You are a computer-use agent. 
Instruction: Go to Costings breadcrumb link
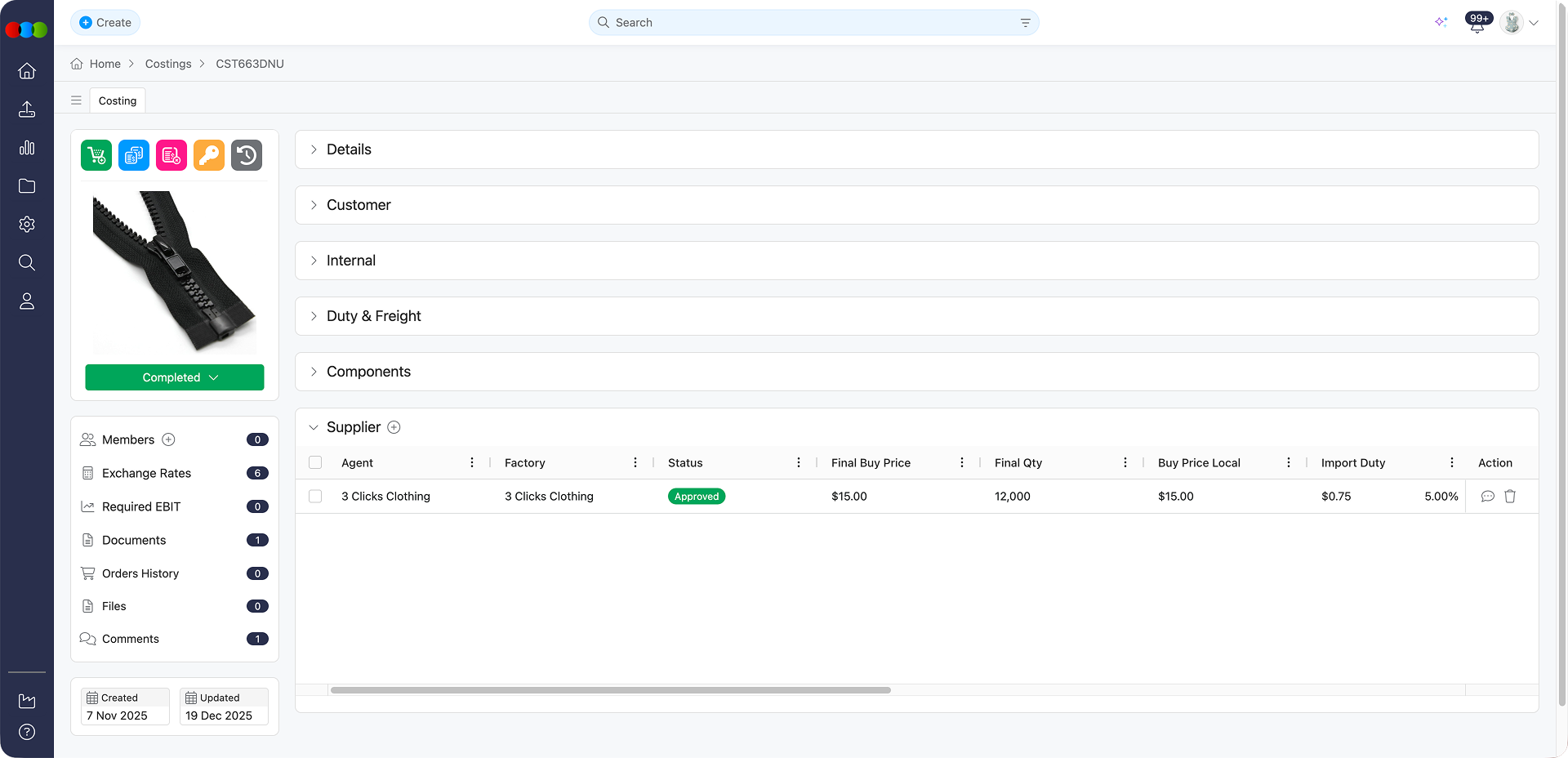[168, 64]
